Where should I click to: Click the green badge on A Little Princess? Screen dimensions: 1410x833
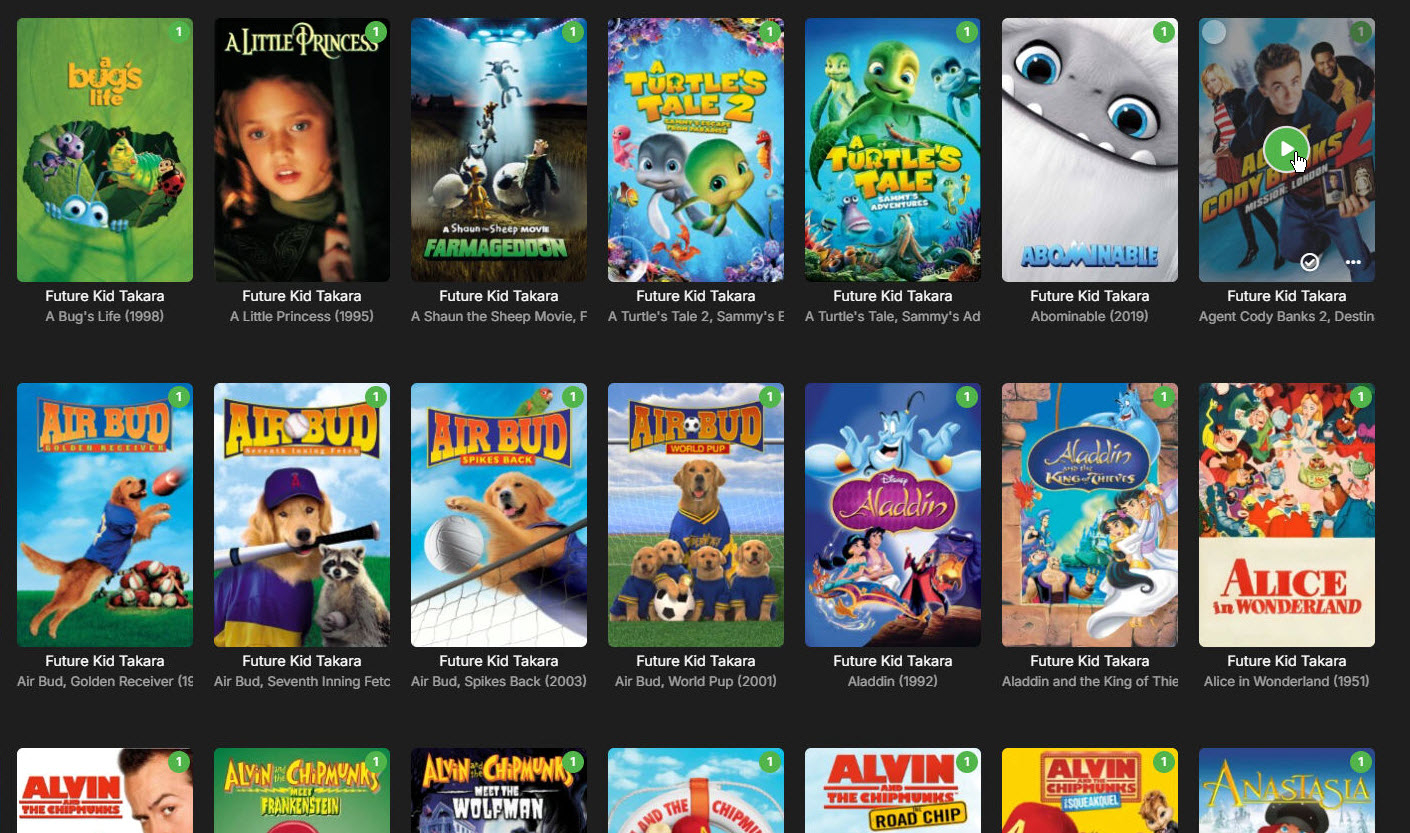tap(375, 32)
